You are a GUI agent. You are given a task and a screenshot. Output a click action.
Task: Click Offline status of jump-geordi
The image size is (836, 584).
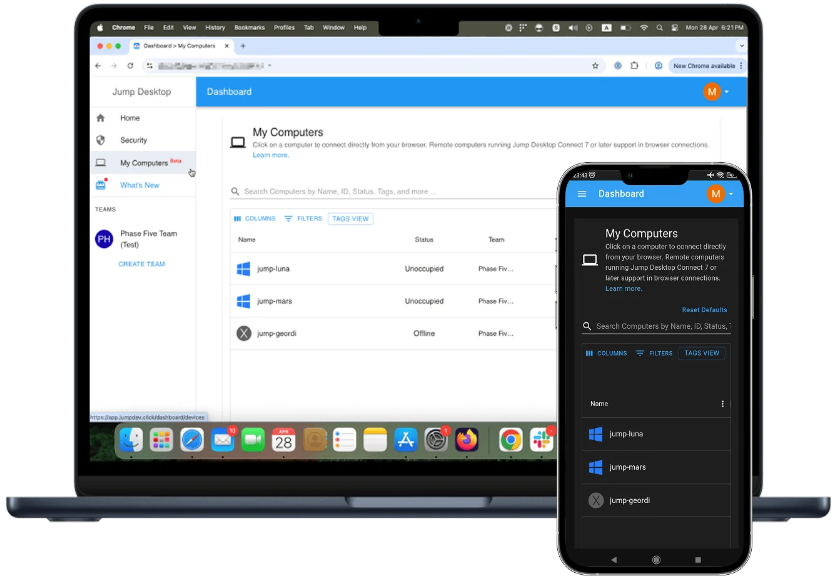tap(424, 334)
